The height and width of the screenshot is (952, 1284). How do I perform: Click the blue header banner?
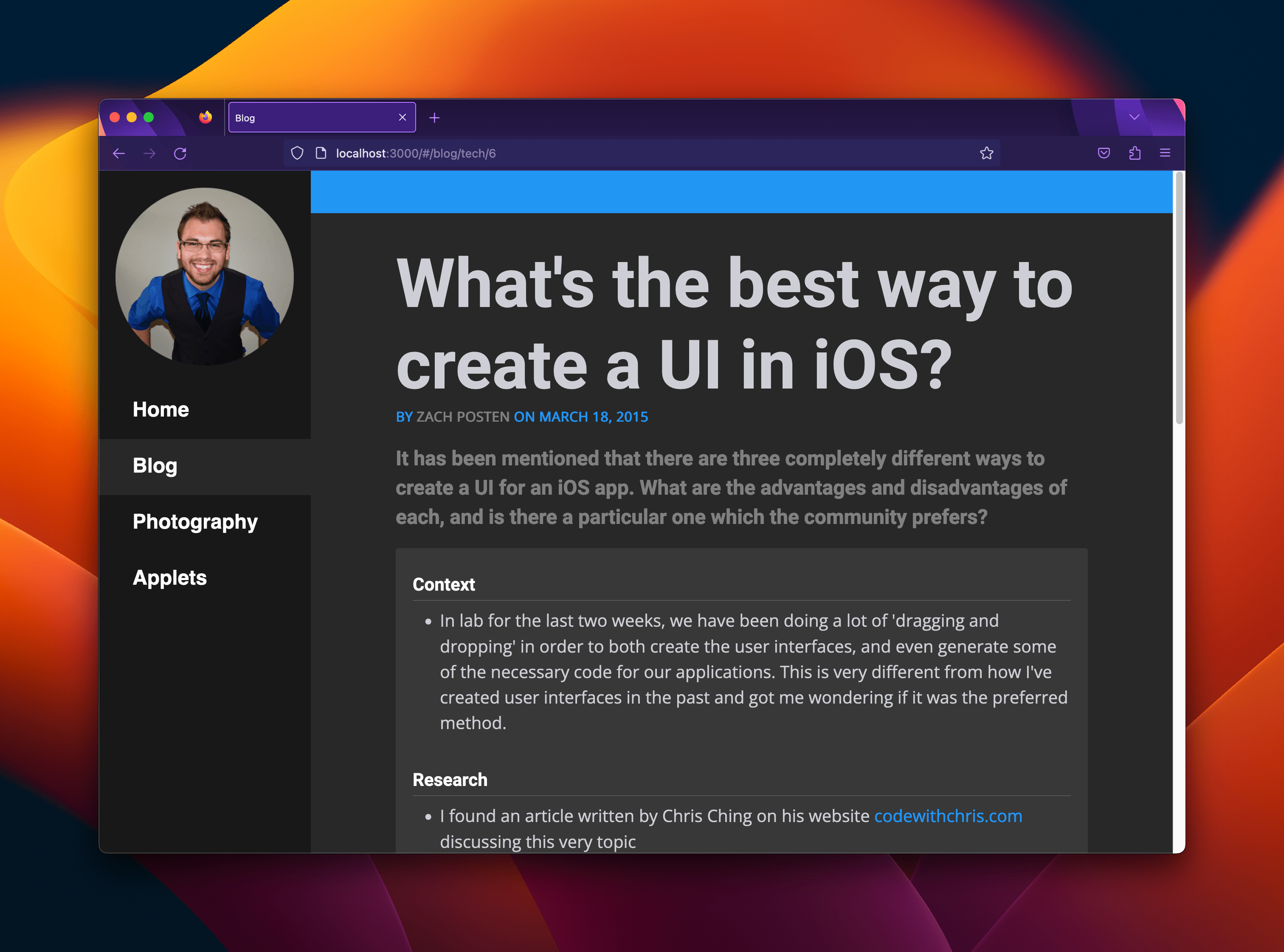click(x=741, y=192)
